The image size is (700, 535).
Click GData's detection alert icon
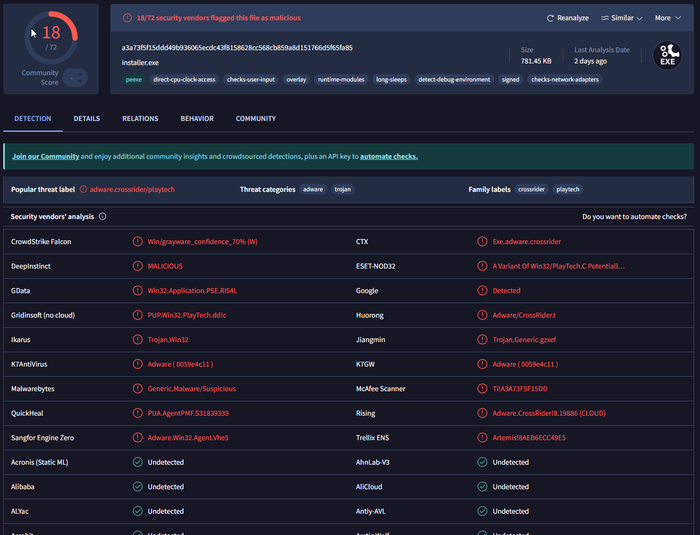138,291
